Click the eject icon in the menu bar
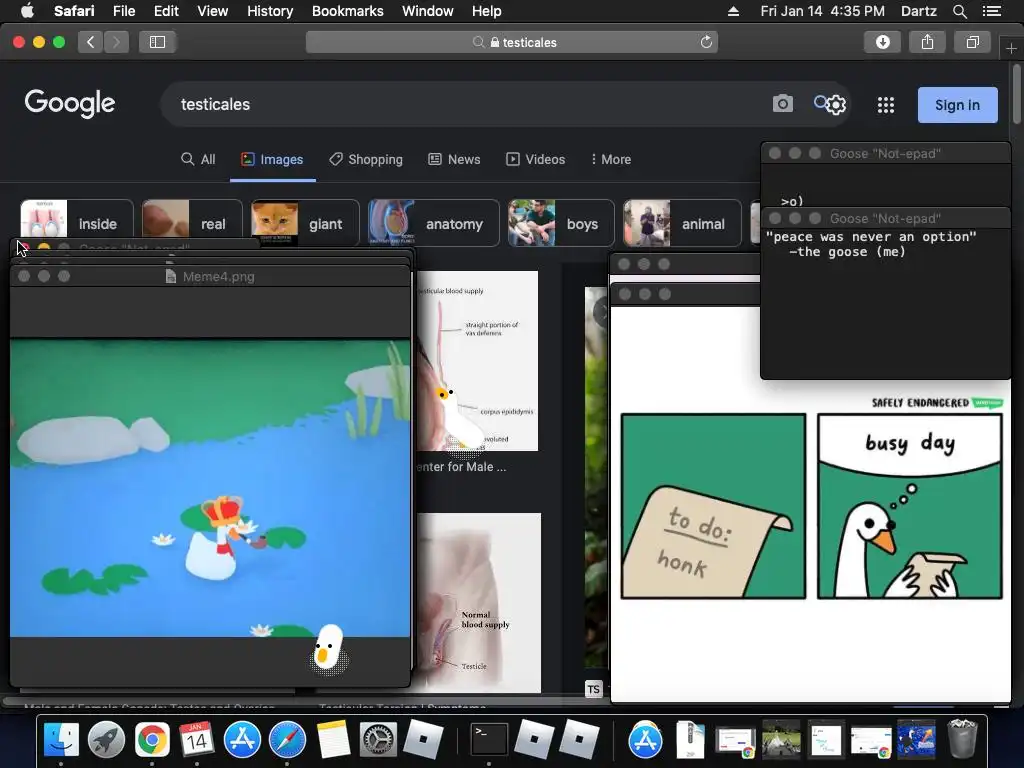This screenshot has height=768, width=1024. click(733, 11)
